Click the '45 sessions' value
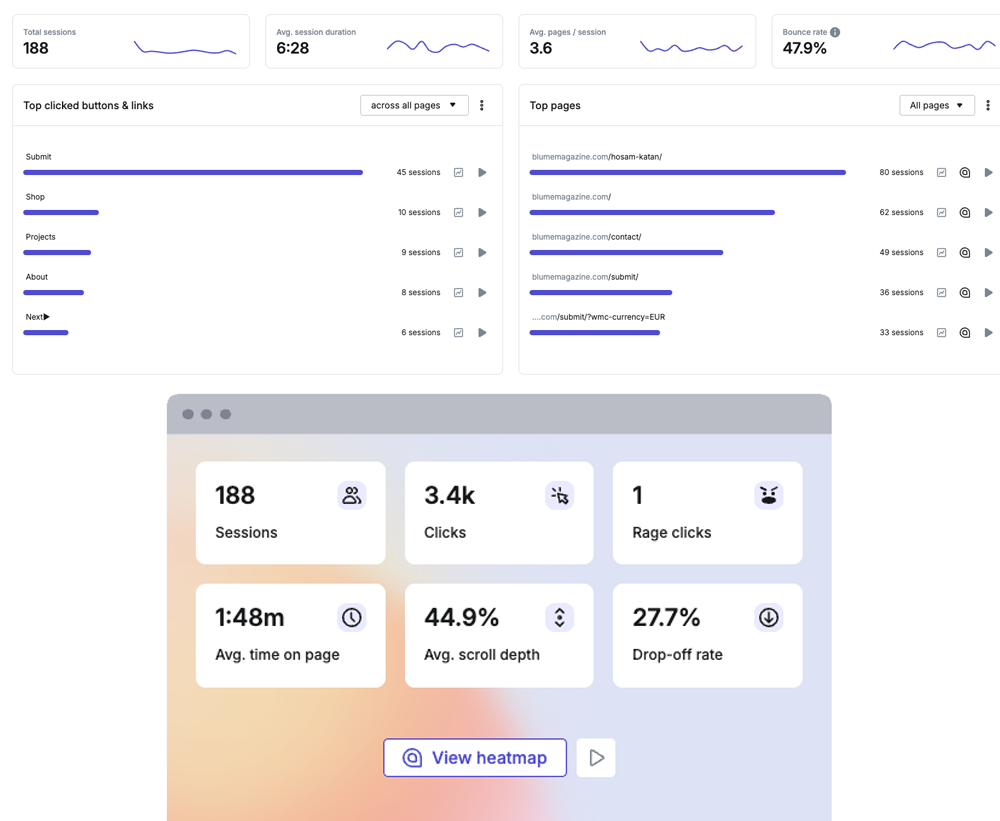Screen dimensions: 1000x821 coord(418,172)
